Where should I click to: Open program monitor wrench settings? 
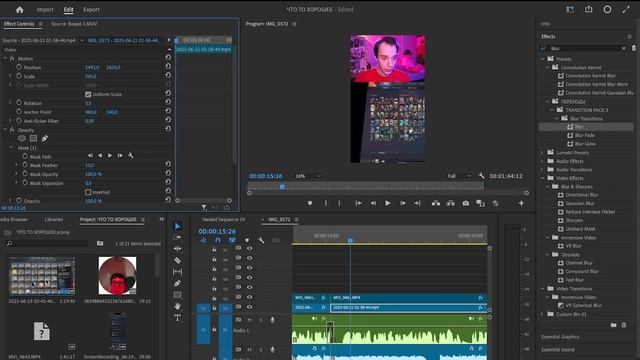point(481,176)
